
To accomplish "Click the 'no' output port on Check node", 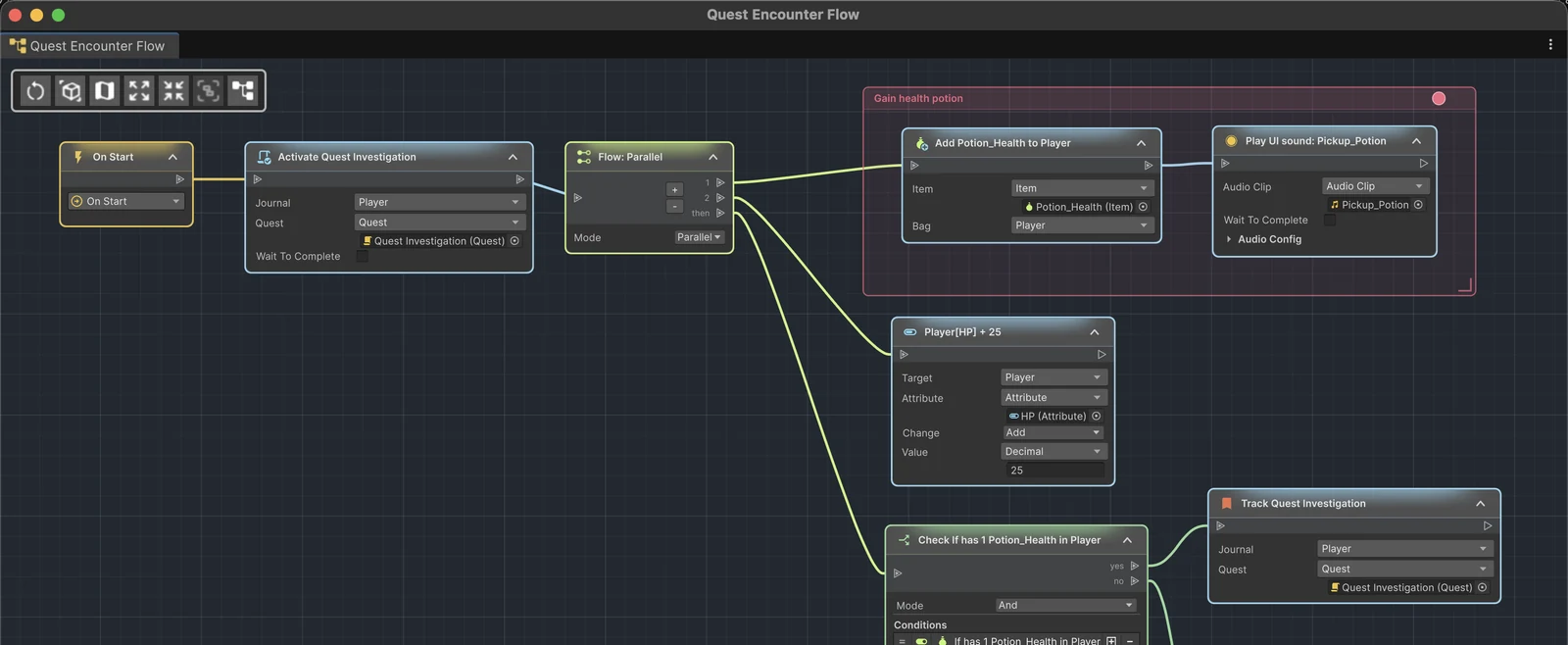I will point(1135,581).
